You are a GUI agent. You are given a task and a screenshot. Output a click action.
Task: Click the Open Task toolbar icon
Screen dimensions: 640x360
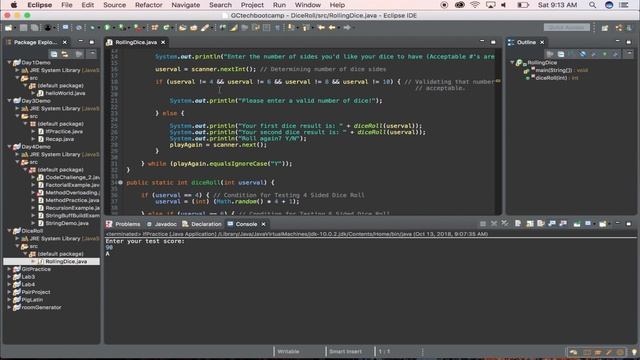point(193,28)
